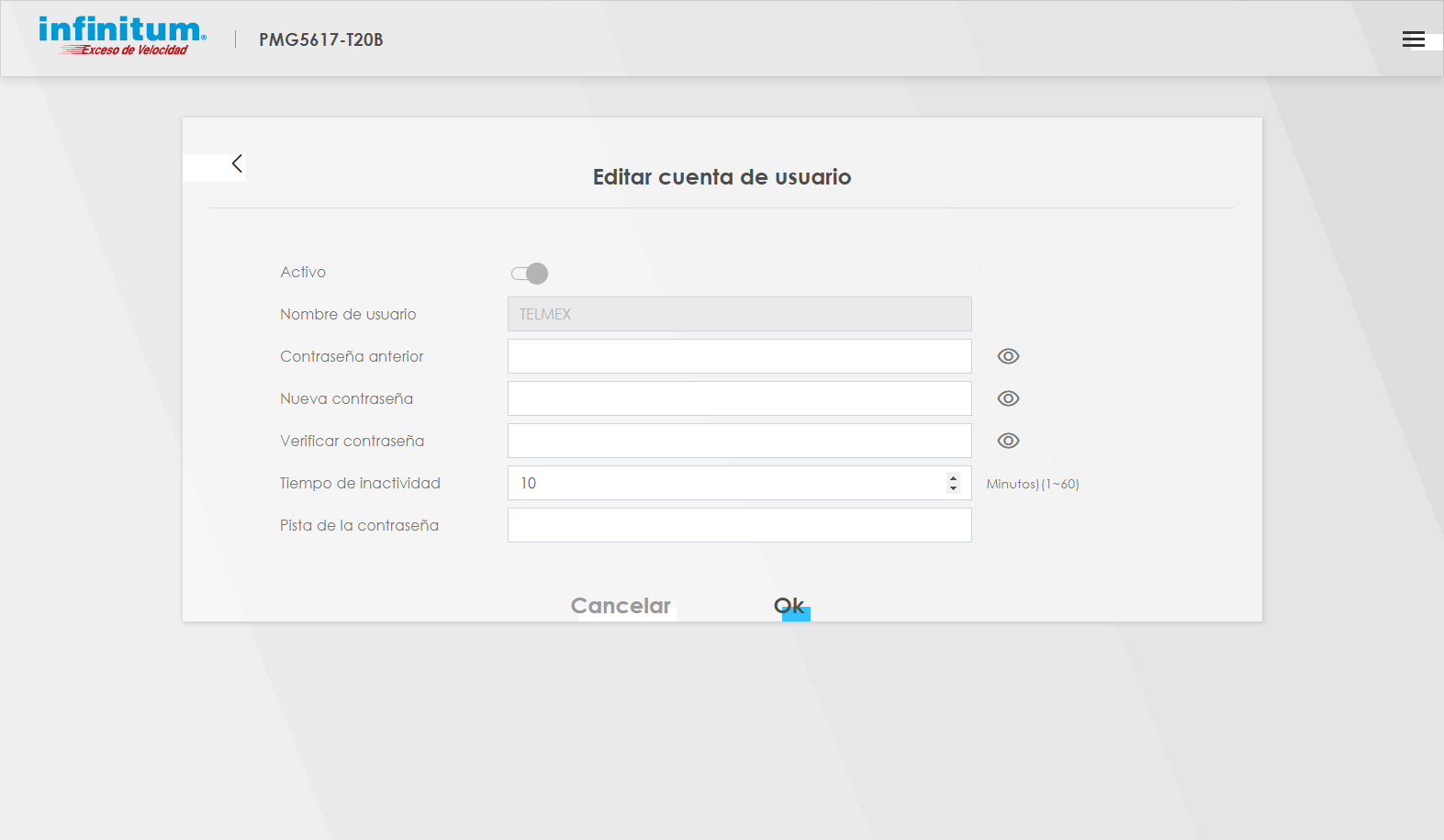Confirm changes with the Ok button
This screenshot has height=840, width=1444.
tap(789, 606)
